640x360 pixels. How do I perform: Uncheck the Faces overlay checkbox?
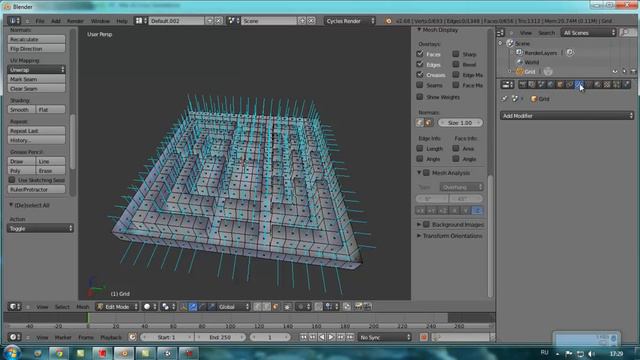[420, 54]
